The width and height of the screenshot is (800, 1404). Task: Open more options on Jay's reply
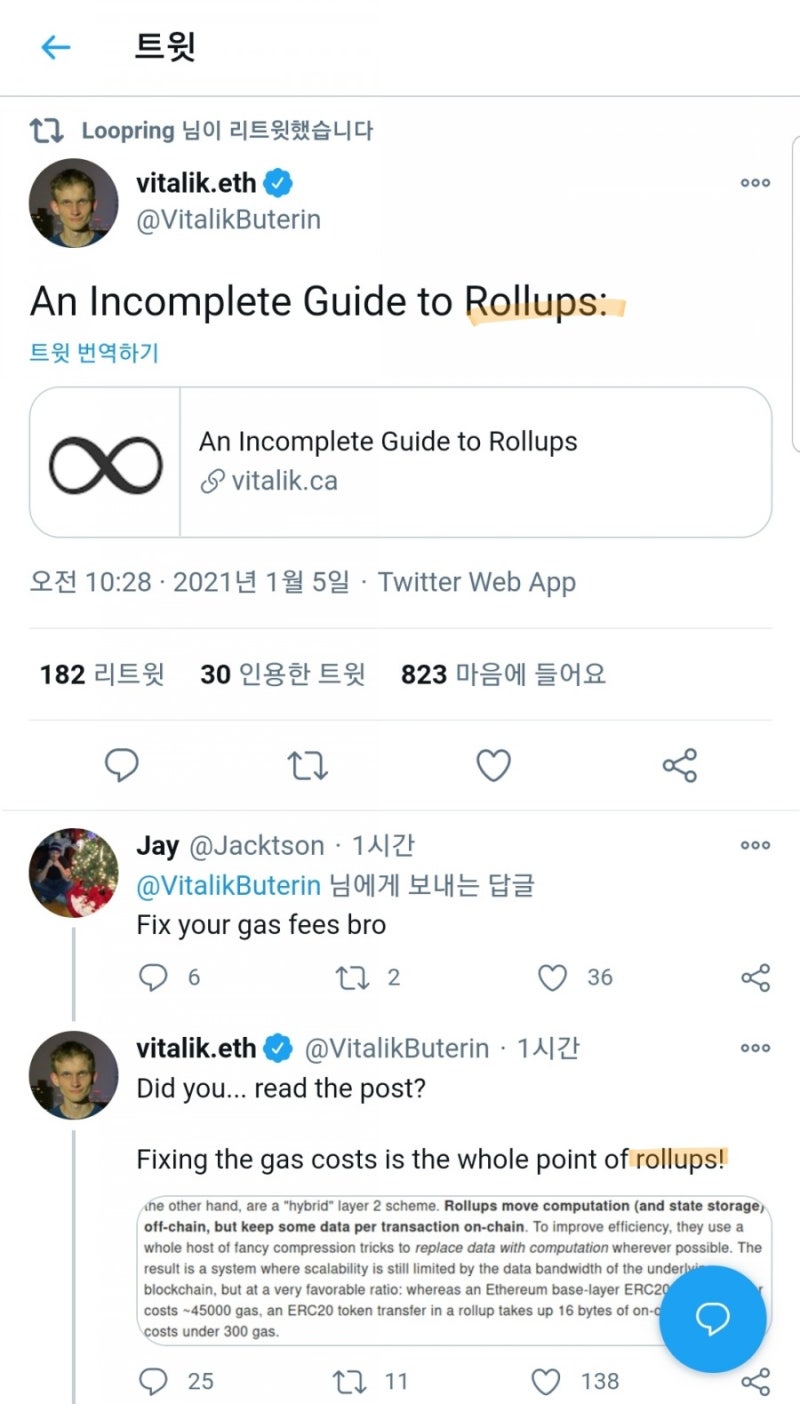[755, 846]
